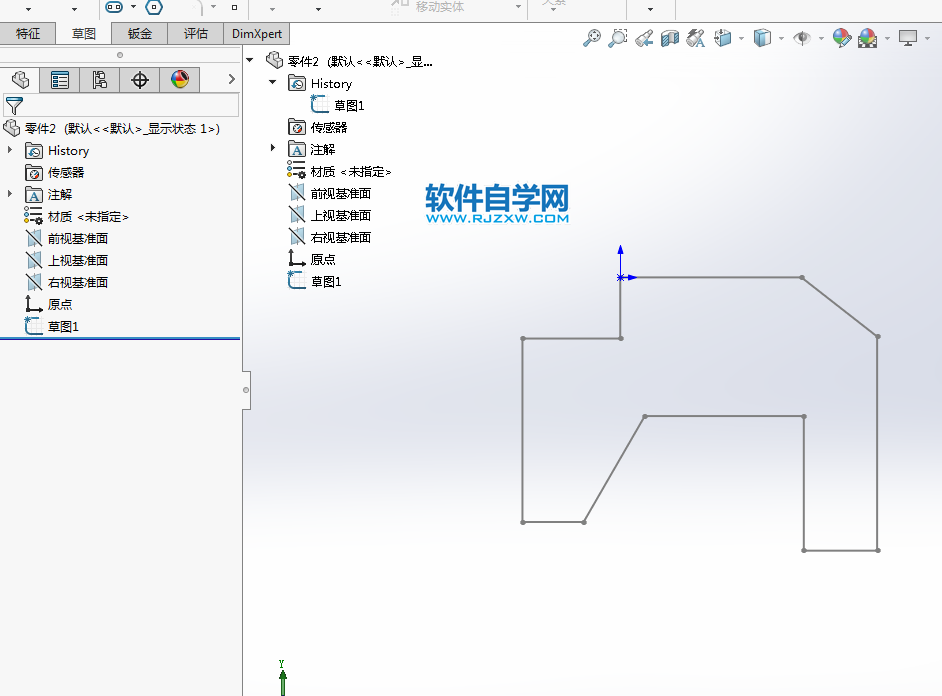
Task: Activate the Zoom to Area tool
Action: (618, 37)
